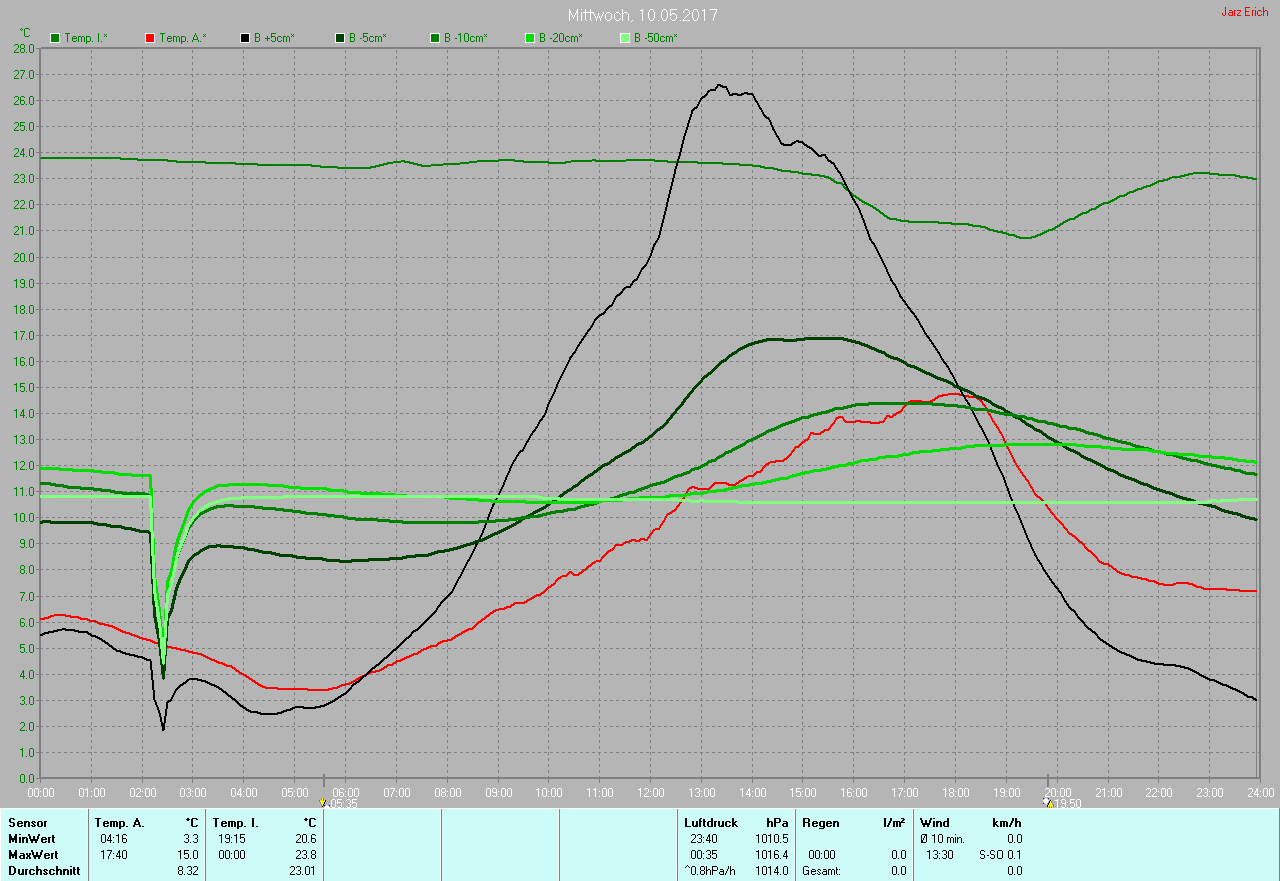Click the 'Temp. A.*' legend label
The image size is (1280, 881).
point(182,38)
